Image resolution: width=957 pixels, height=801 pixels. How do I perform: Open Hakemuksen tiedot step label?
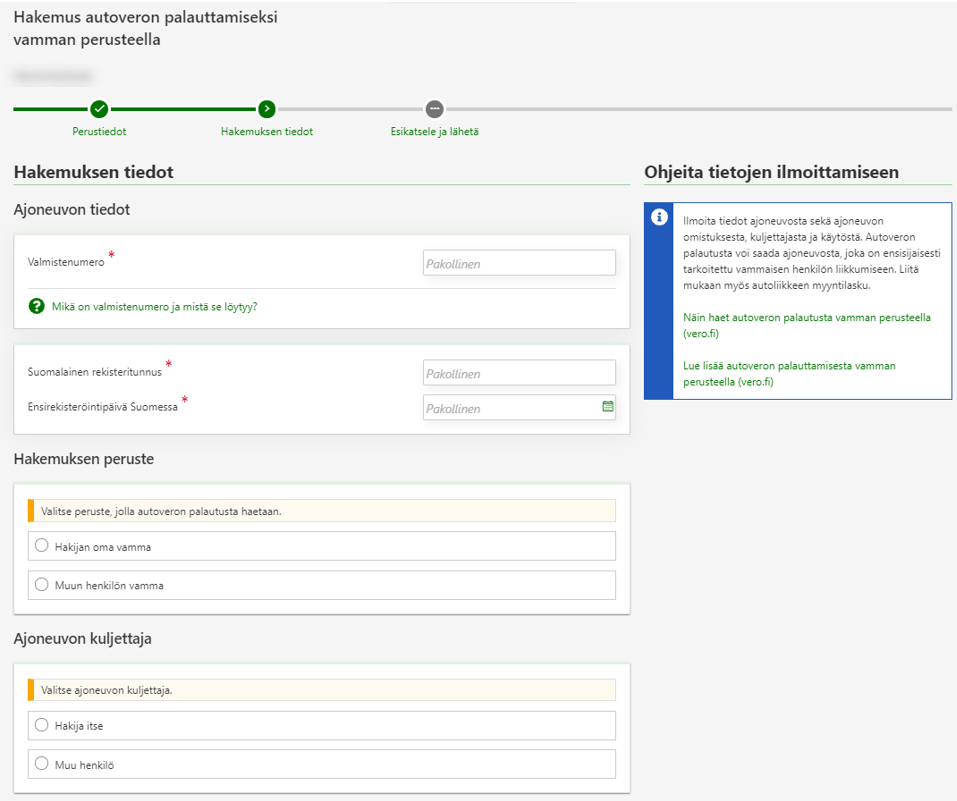point(266,132)
